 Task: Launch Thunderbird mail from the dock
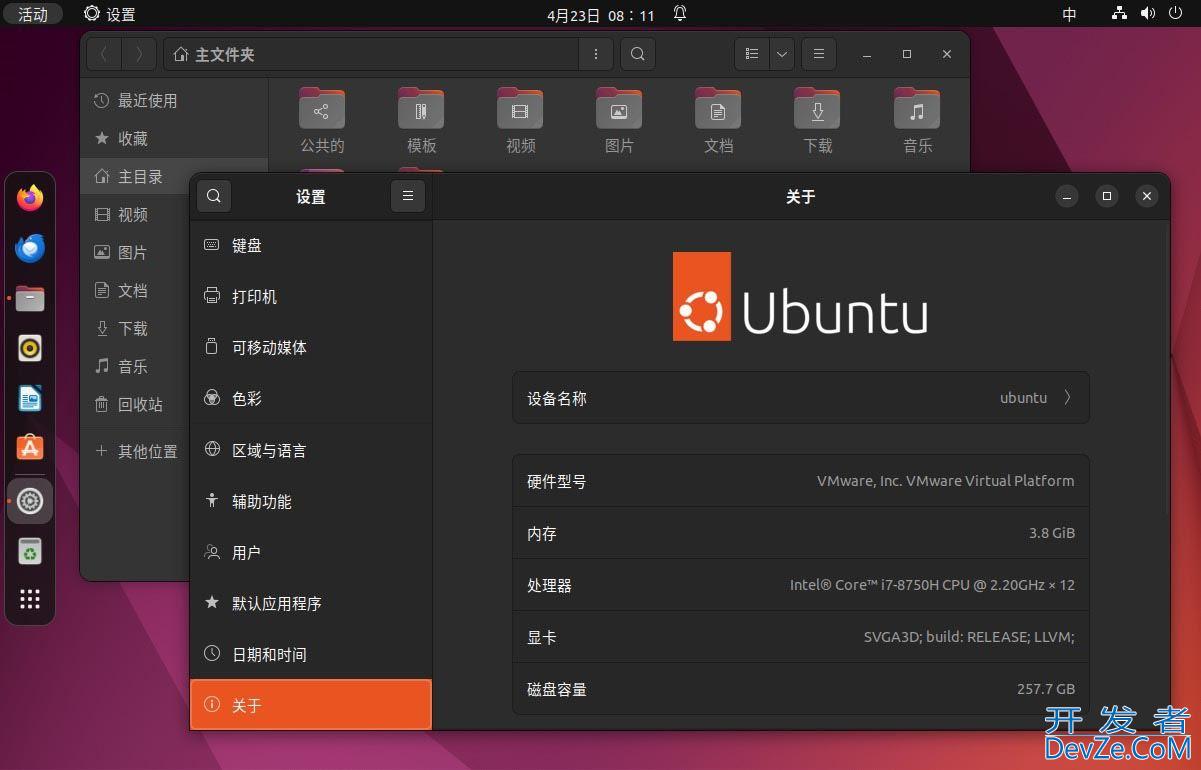point(30,248)
